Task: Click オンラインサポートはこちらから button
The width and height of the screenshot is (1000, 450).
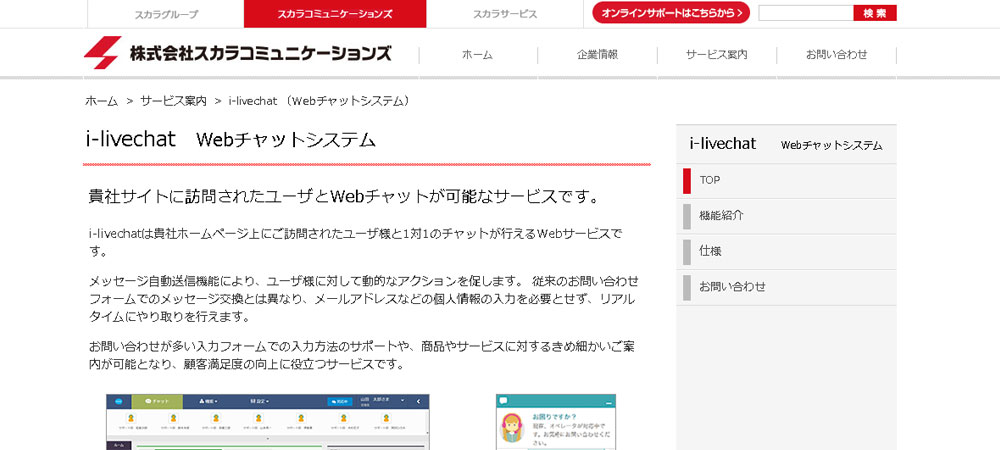Action: pos(671,13)
